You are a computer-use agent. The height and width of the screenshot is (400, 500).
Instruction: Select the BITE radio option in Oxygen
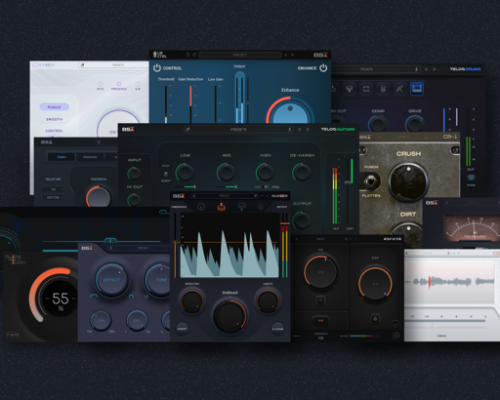100,84
